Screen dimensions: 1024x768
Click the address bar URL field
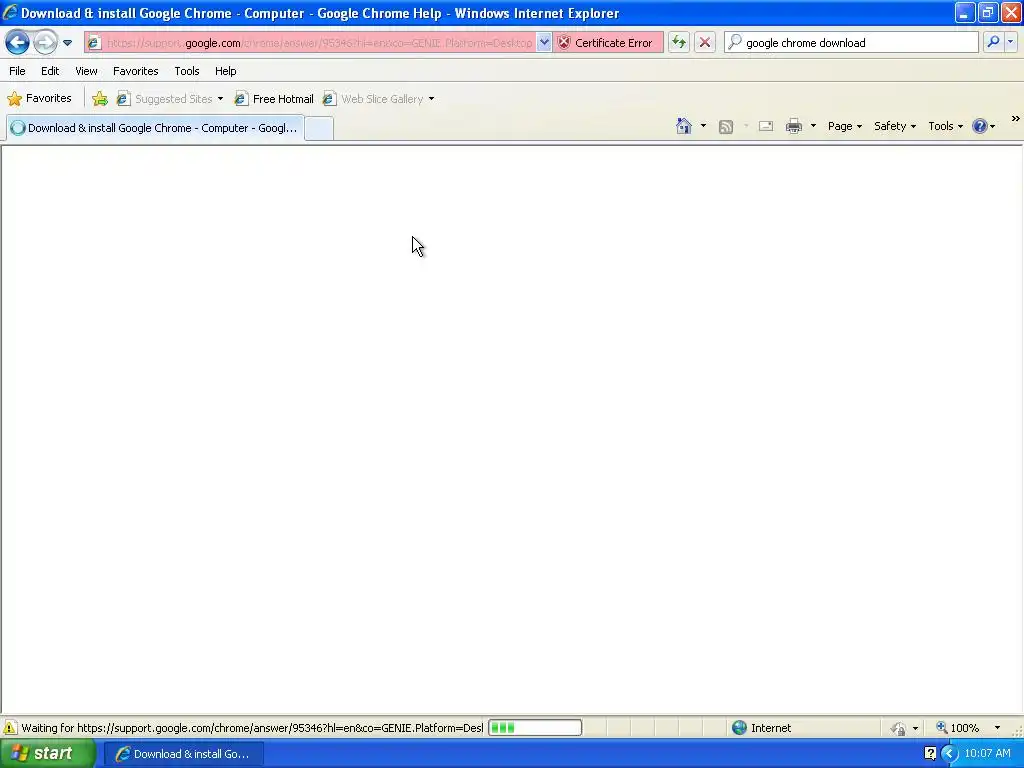(319, 43)
